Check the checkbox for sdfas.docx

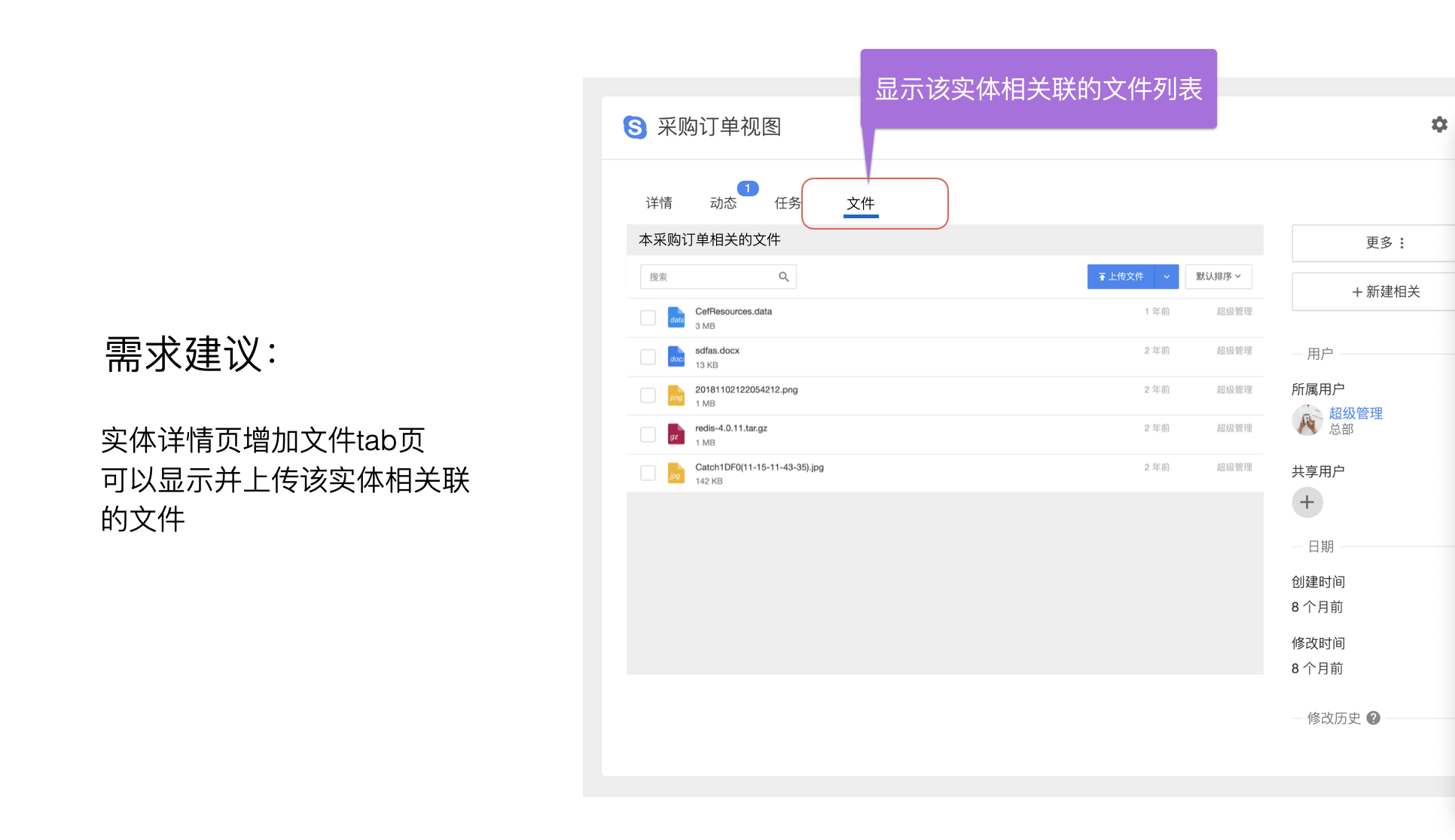coord(648,356)
